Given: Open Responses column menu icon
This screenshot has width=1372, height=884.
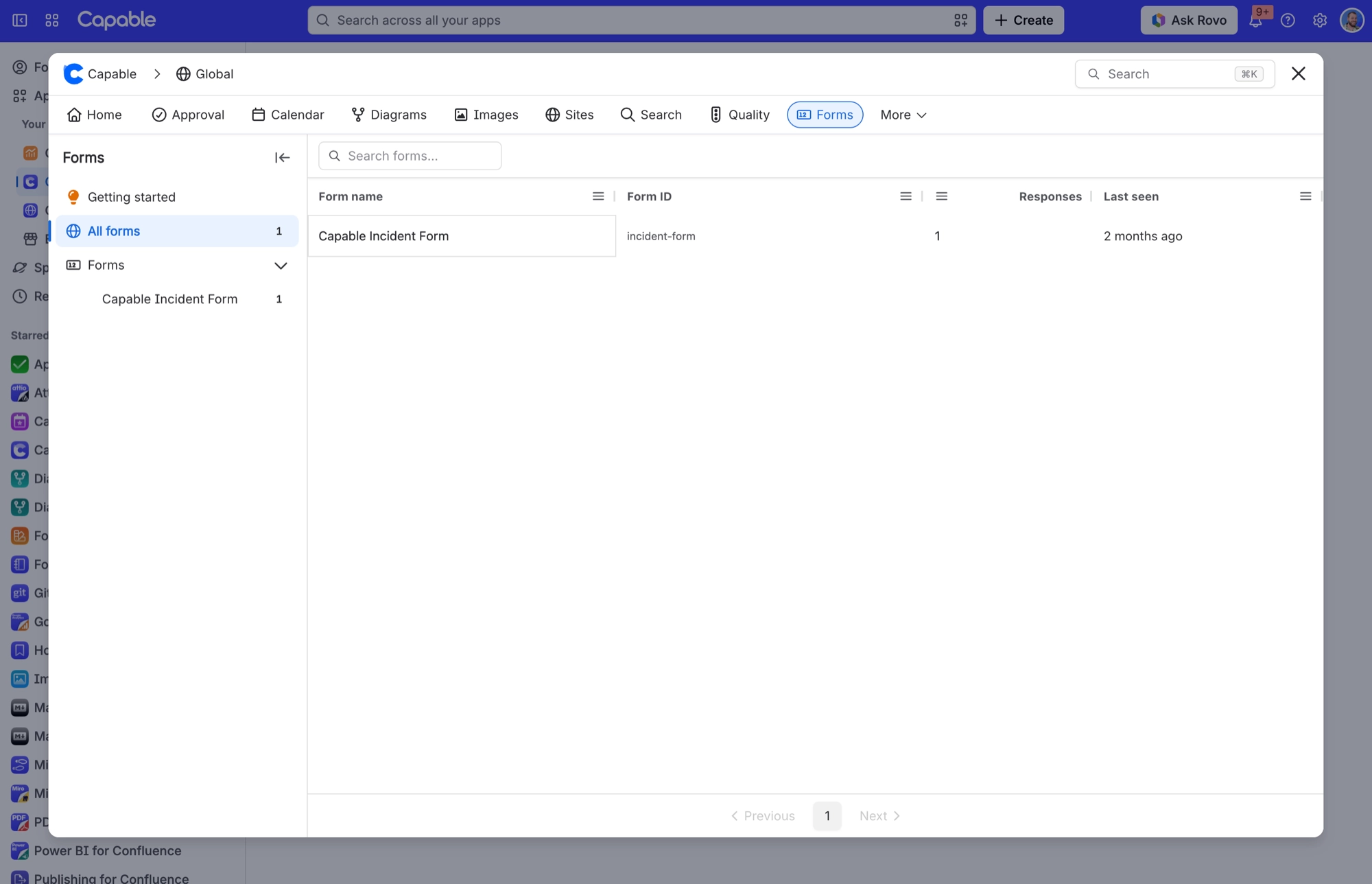Looking at the screenshot, I should 941,196.
